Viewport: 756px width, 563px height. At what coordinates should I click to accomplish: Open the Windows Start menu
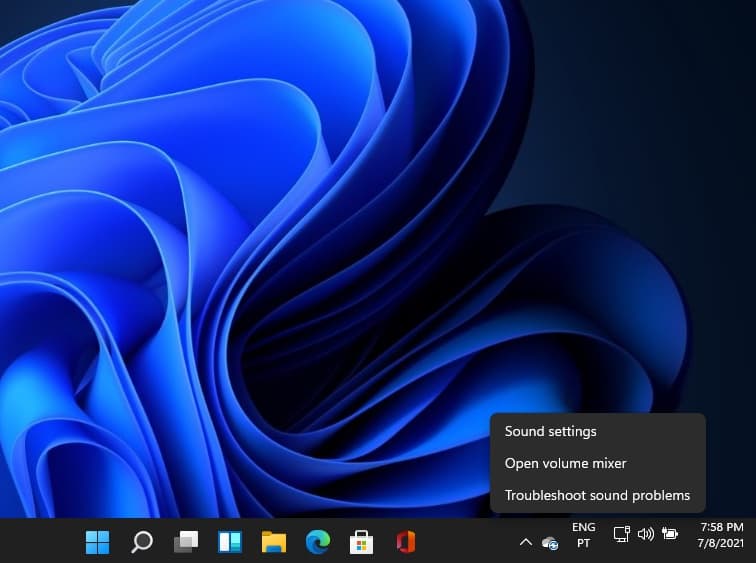97,542
